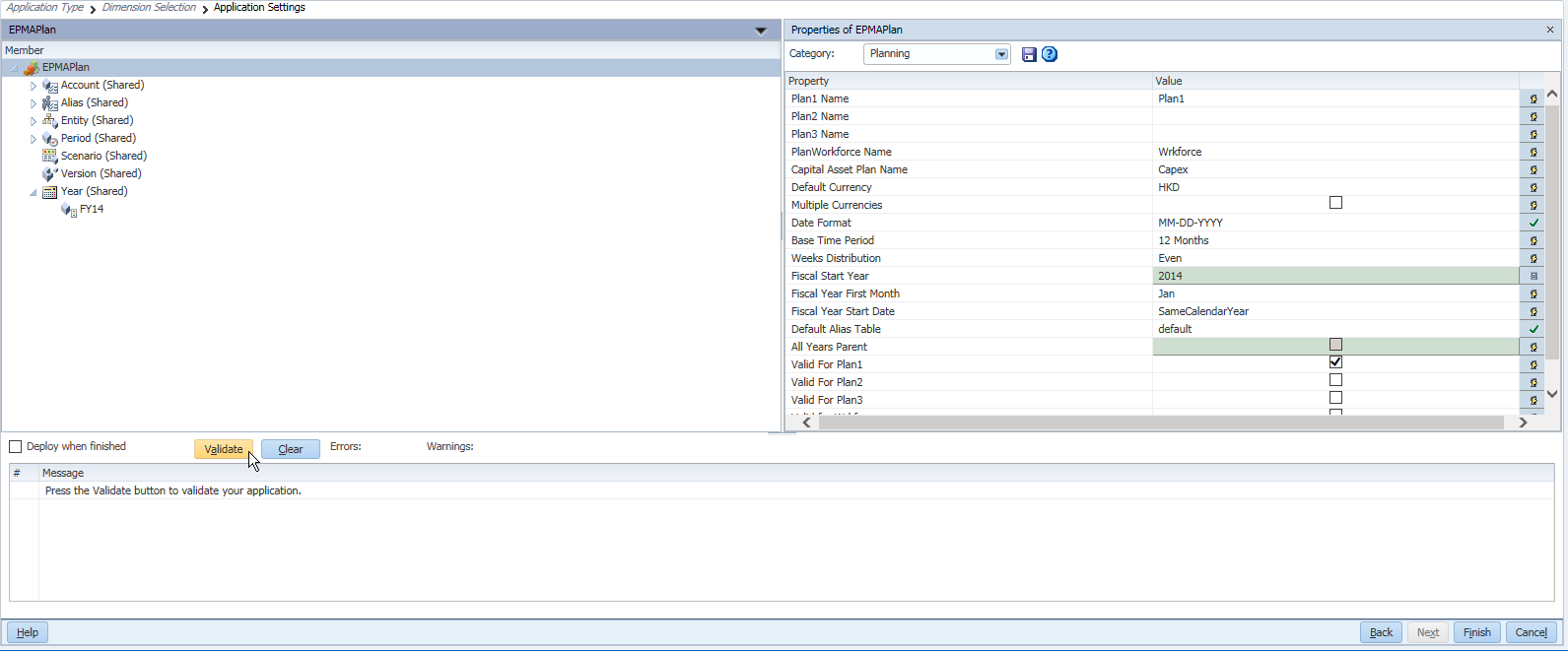Click the status icon for PlanWorkforce Name row
Image resolution: width=1568 pixels, height=651 pixels.
(x=1534, y=153)
